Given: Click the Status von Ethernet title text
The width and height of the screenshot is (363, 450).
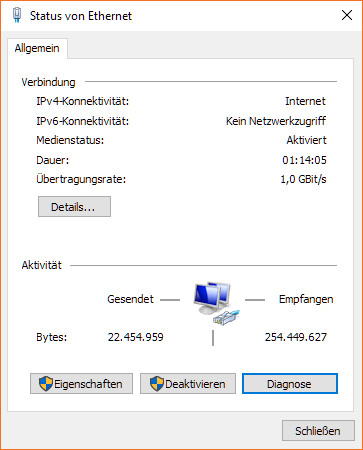Looking at the screenshot, I should 81,16.
